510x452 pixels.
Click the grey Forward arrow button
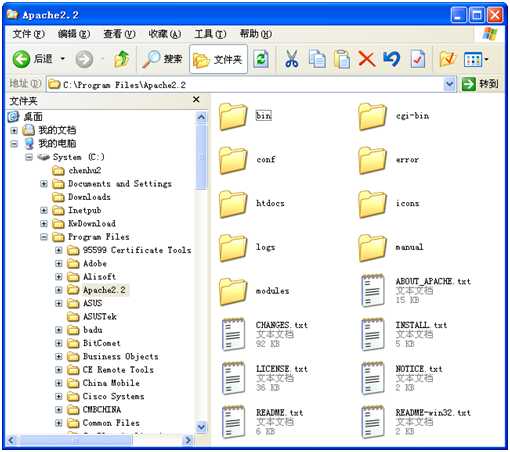click(84, 59)
